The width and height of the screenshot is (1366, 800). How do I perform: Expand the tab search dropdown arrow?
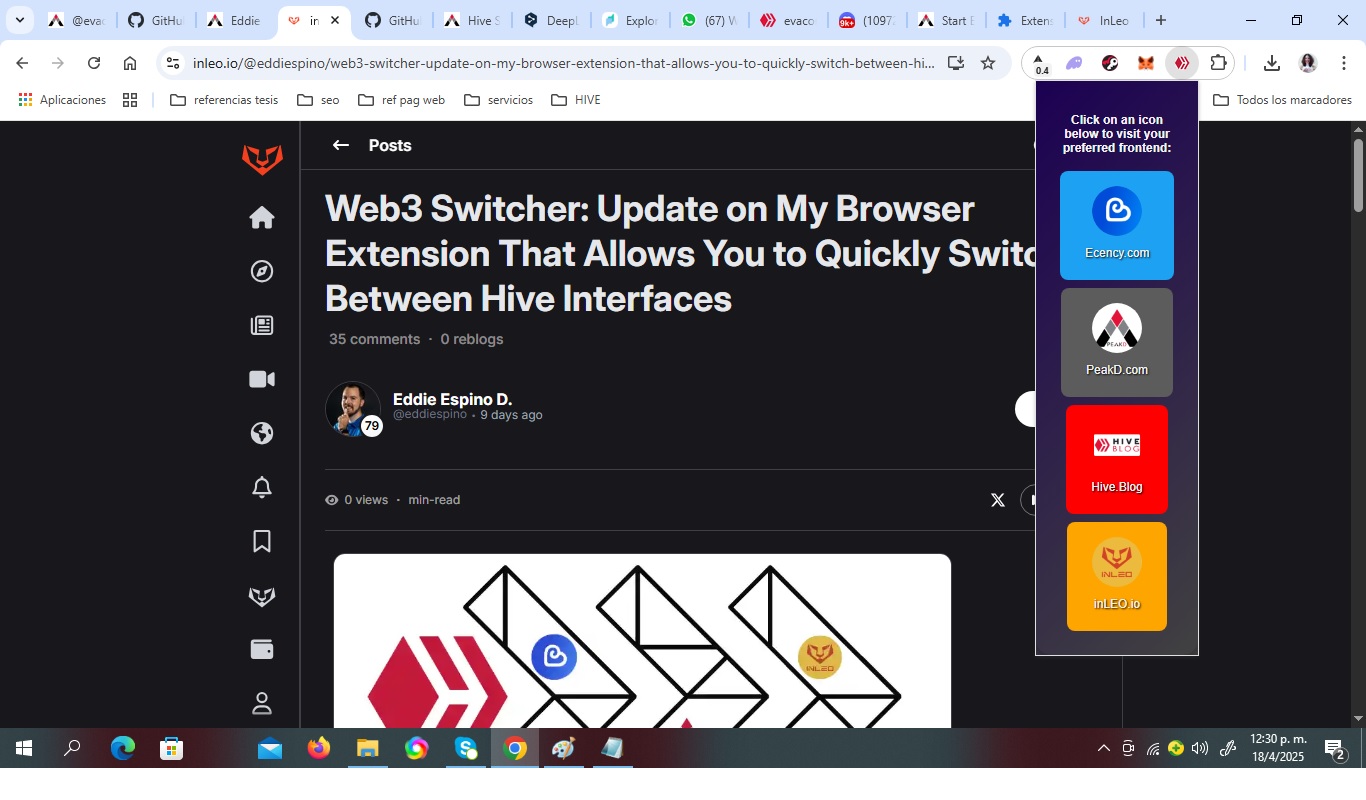click(x=19, y=20)
